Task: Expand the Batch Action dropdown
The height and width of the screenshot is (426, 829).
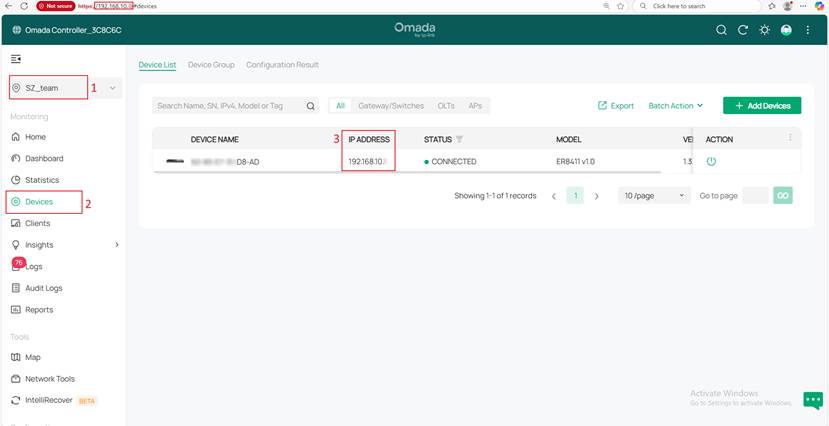Action: point(675,105)
